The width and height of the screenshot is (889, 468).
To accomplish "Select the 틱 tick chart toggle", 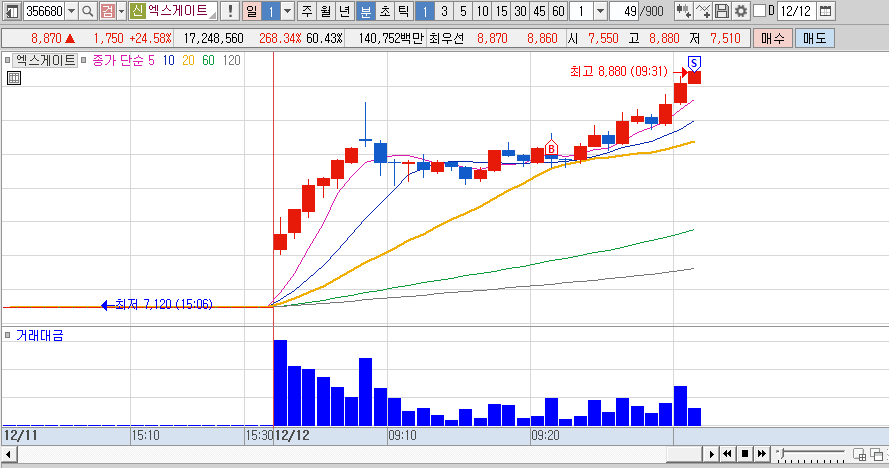I will [403, 11].
